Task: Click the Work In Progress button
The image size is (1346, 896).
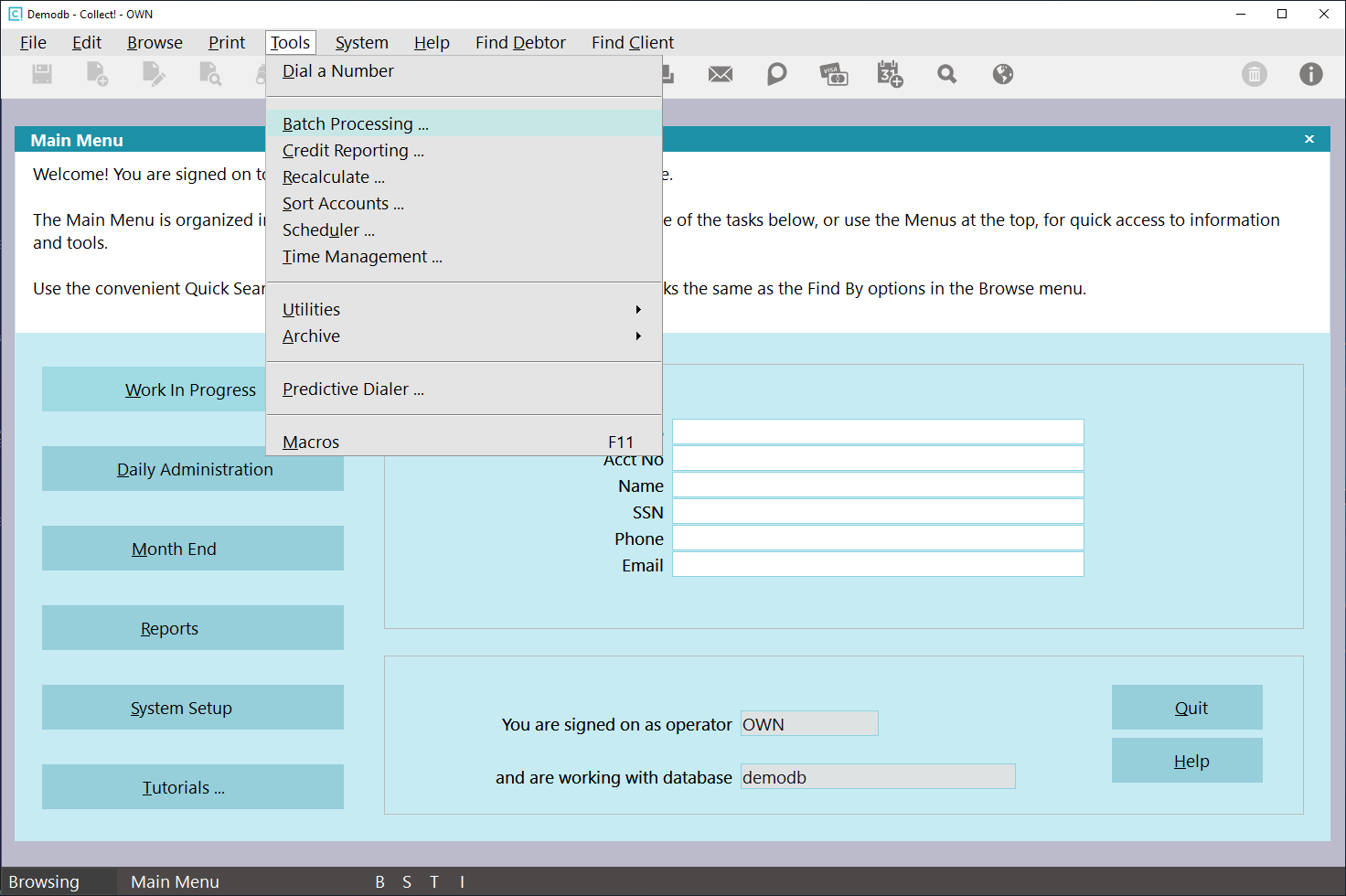Action: point(154,389)
